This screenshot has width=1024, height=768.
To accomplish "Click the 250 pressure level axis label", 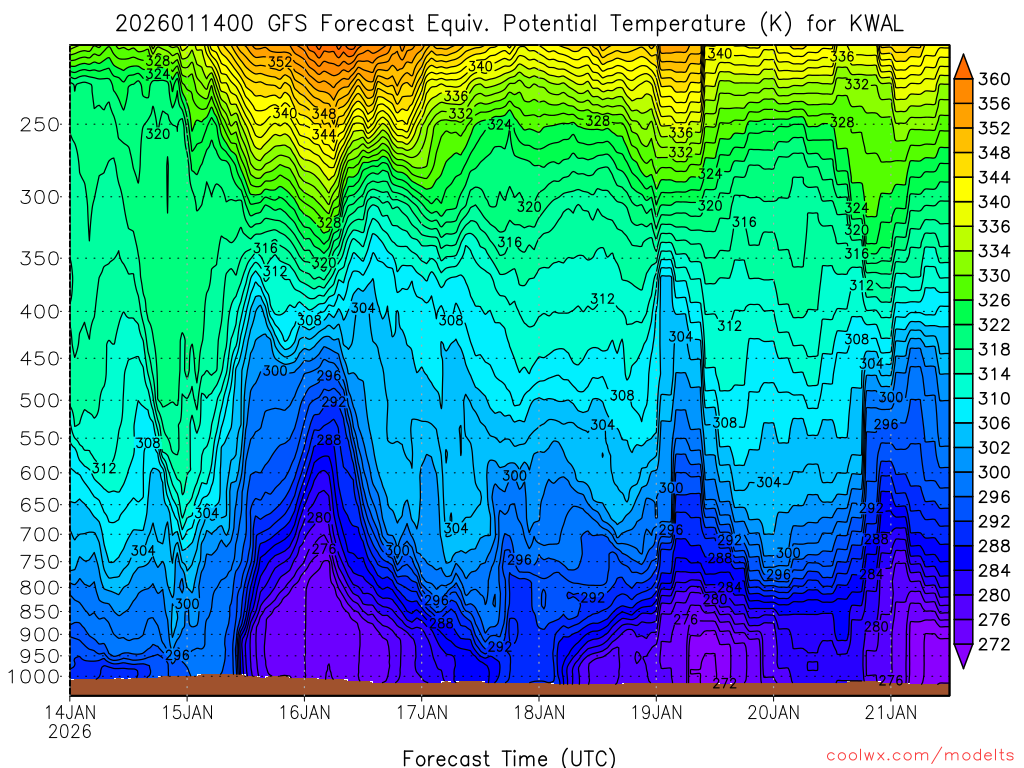I will click(40, 124).
